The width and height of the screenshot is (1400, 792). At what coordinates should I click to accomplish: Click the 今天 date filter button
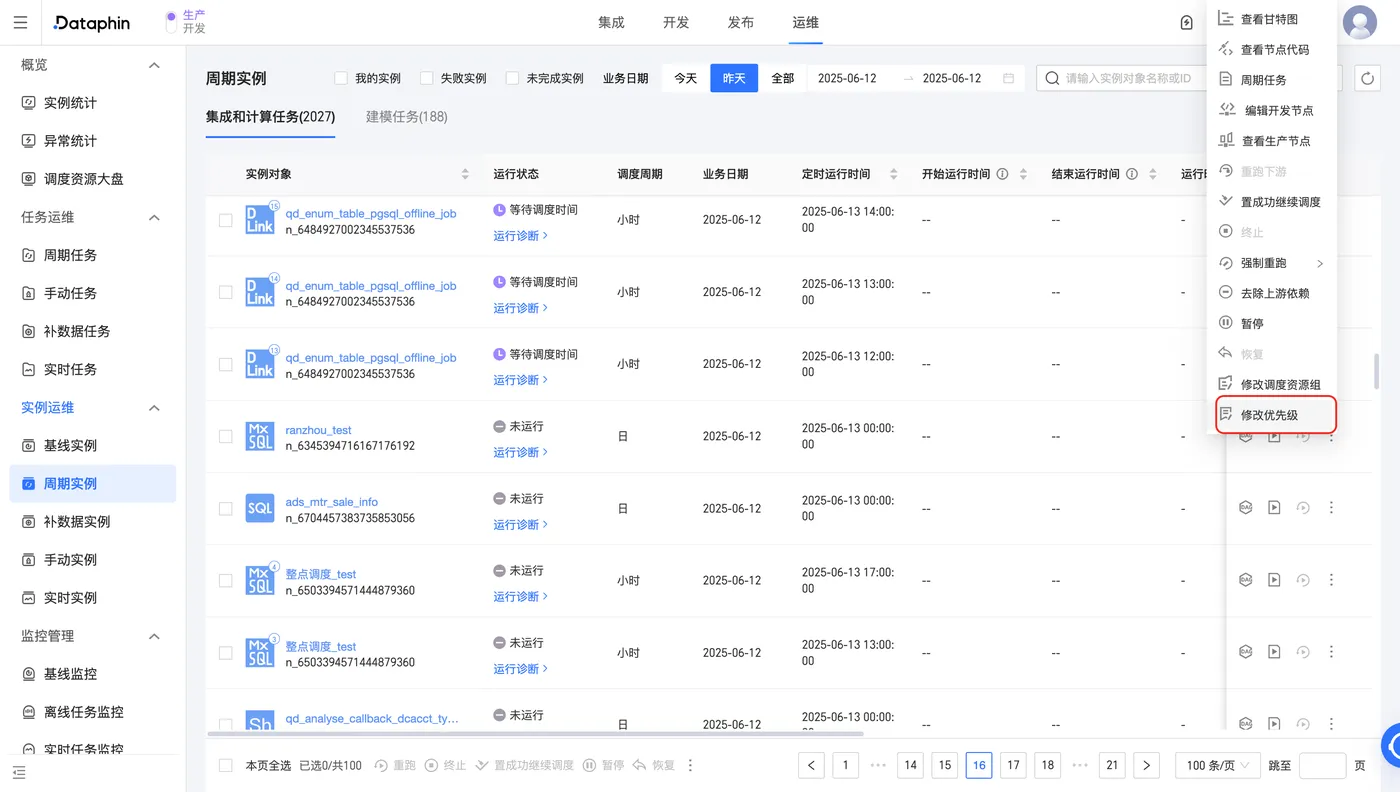click(x=685, y=78)
